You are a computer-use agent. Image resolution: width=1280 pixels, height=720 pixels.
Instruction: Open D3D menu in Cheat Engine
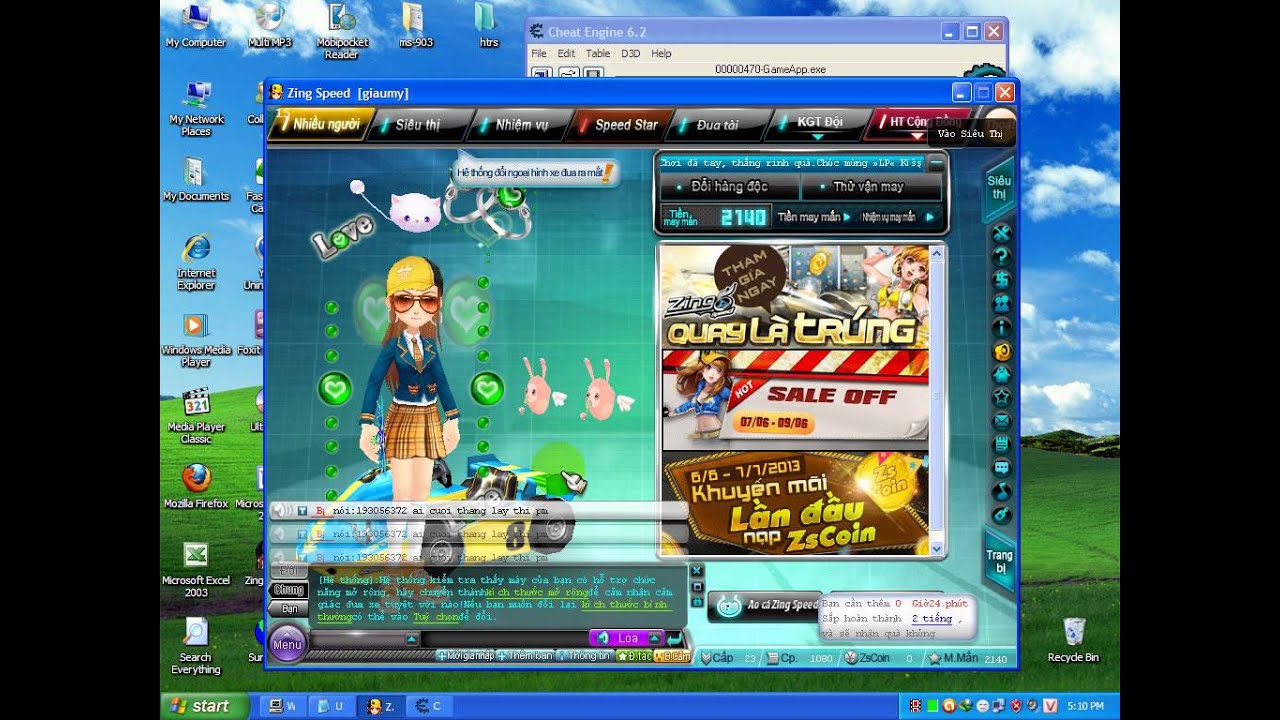tap(631, 53)
